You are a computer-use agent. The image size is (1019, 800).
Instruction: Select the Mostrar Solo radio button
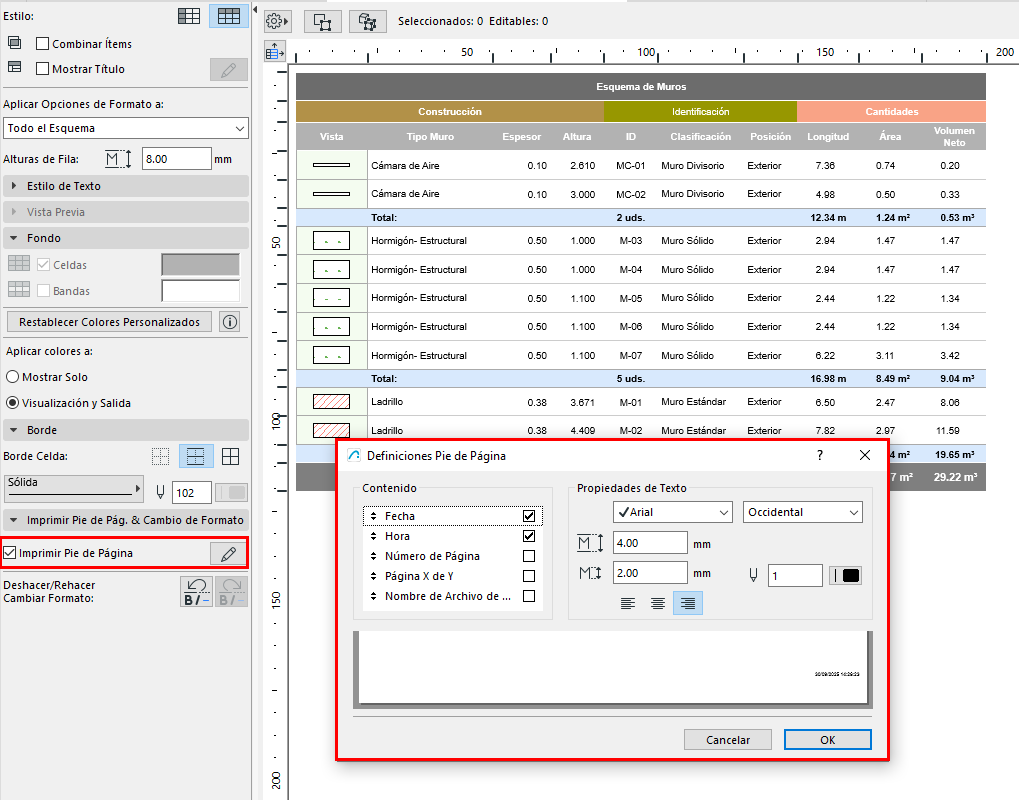pyautogui.click(x=13, y=377)
